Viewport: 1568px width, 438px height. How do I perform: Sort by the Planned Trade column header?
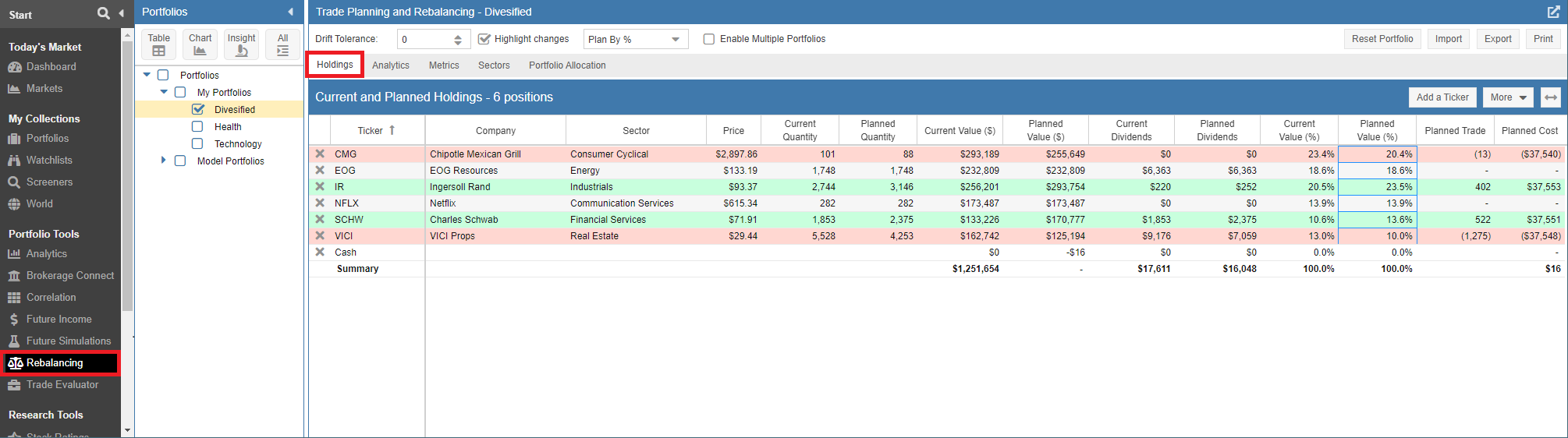point(1455,131)
